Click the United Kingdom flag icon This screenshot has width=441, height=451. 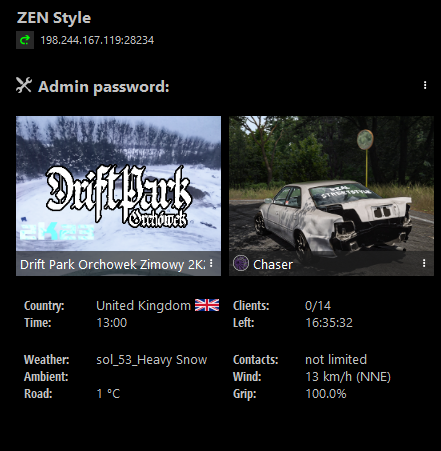tap(207, 305)
